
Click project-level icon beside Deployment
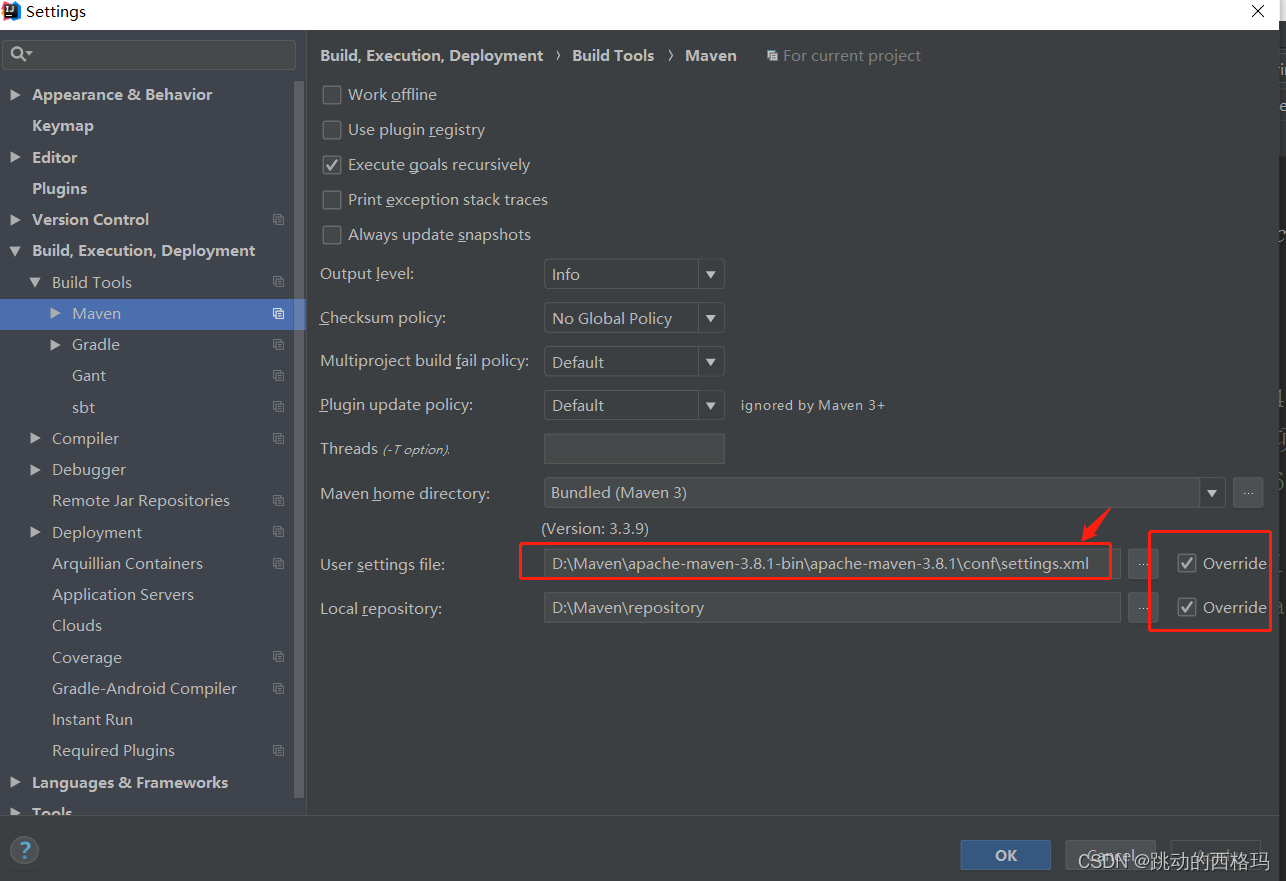tap(278, 532)
